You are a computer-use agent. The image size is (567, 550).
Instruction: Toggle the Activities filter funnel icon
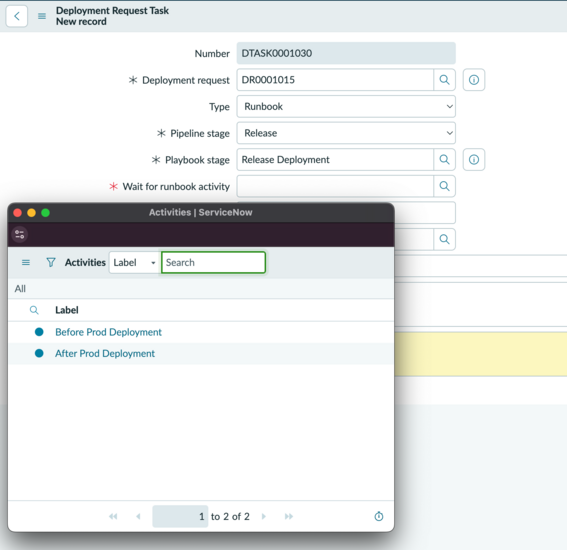pyautogui.click(x=51, y=263)
